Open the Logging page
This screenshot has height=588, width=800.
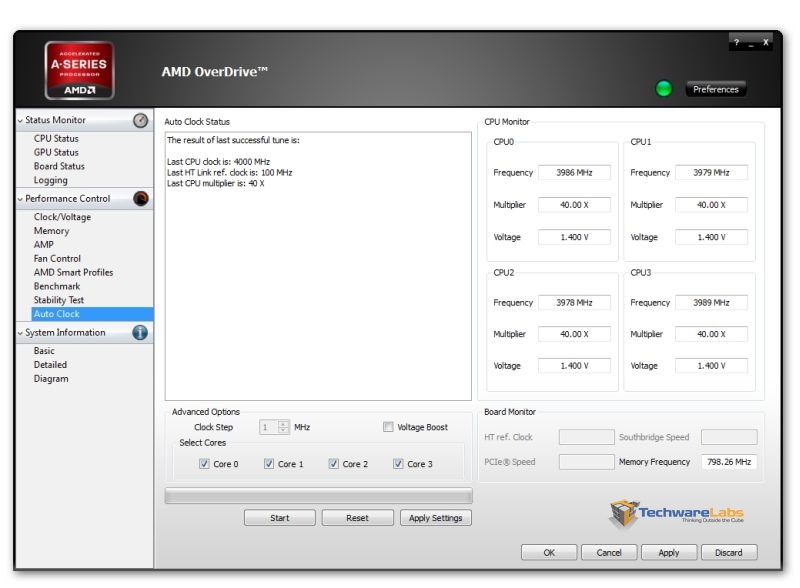(x=51, y=180)
